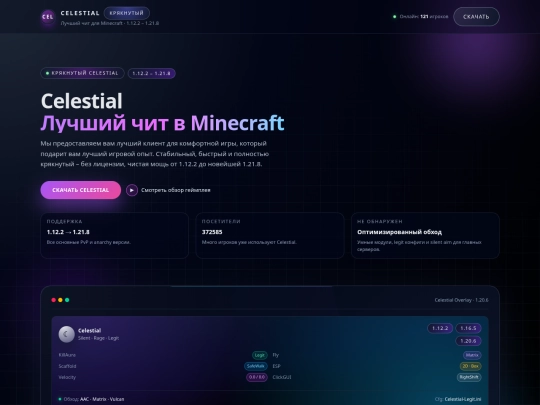Click the Velocity module label
This screenshot has height=405, width=540.
pos(67,377)
